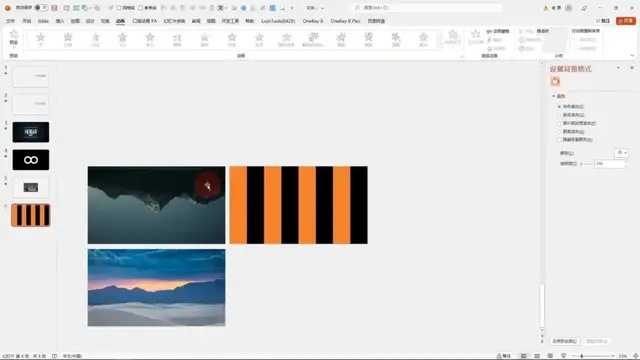This screenshot has width=640, height=360.
Task: Switch to reading view icon
Action: [550, 356]
